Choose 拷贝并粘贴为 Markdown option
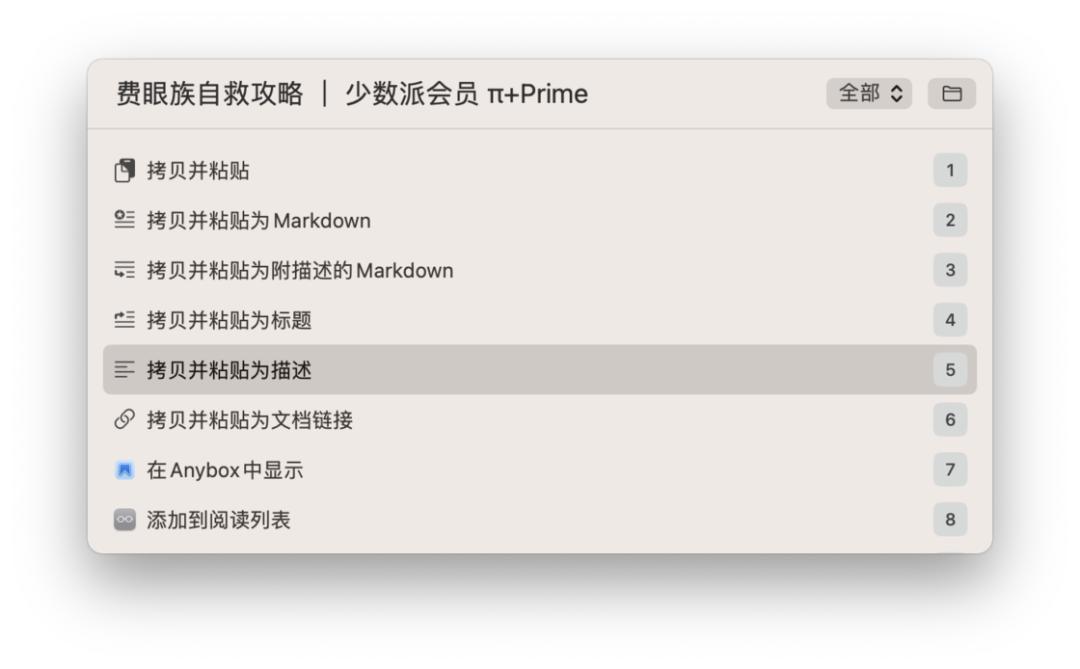Screen dimensions: 1080x669 (x=540, y=220)
